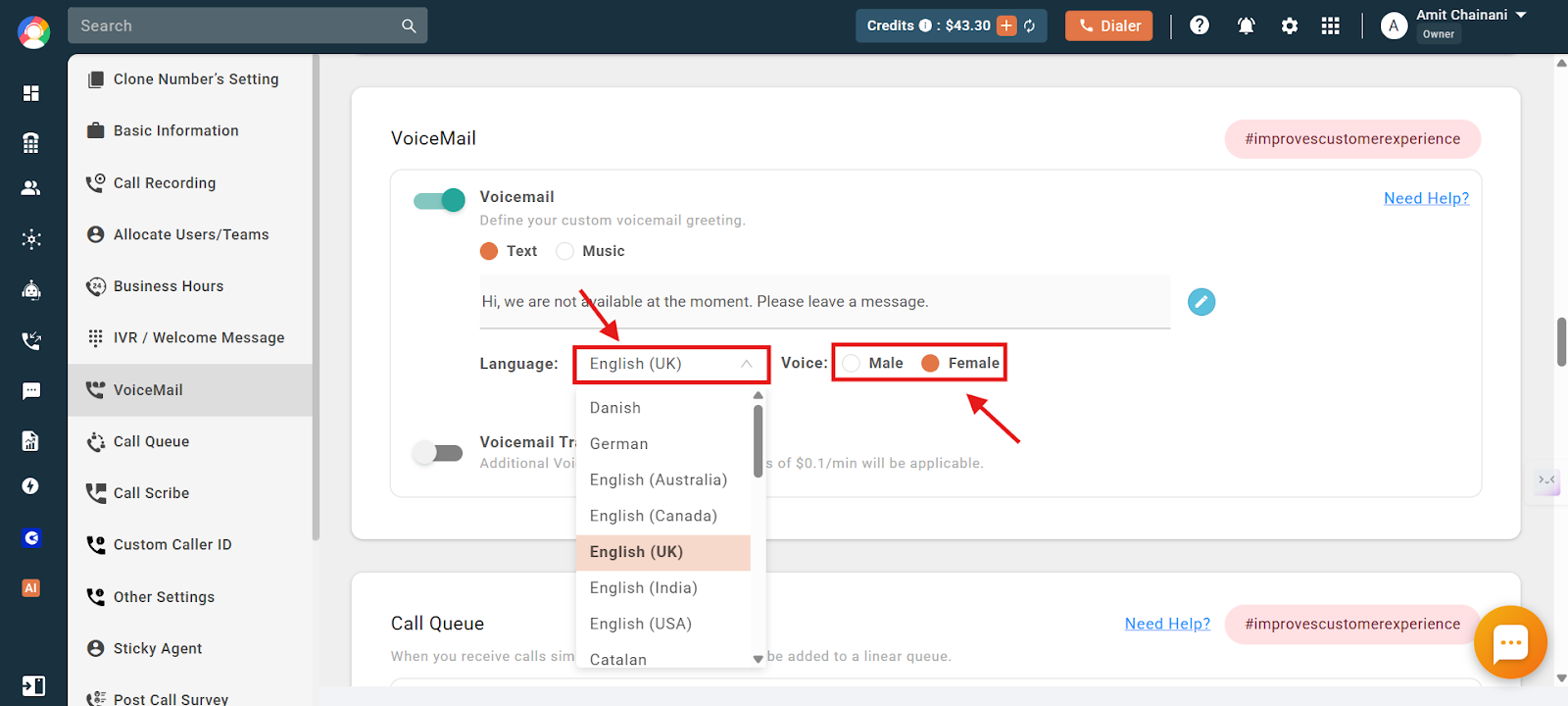Refresh the credits balance
This screenshot has width=1568, height=706.
pos(1030,25)
